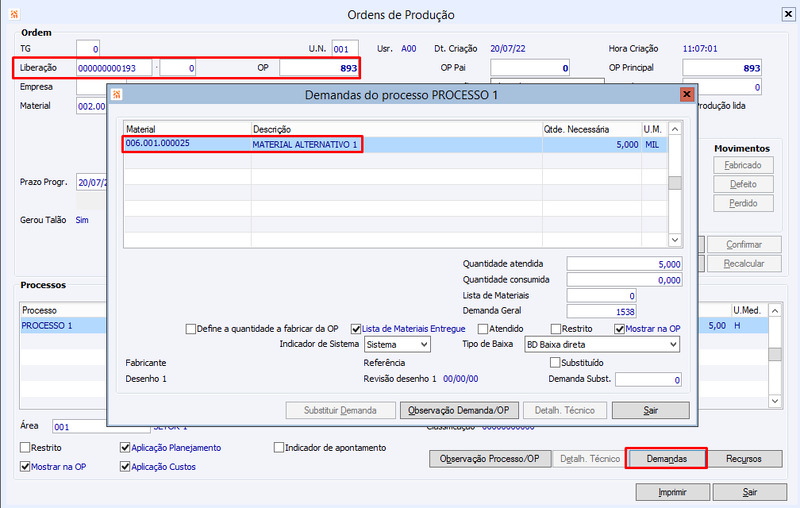The height and width of the screenshot is (508, 800).
Task: Toggle Define a quantidade a fabricar da OP
Action: (x=191, y=329)
